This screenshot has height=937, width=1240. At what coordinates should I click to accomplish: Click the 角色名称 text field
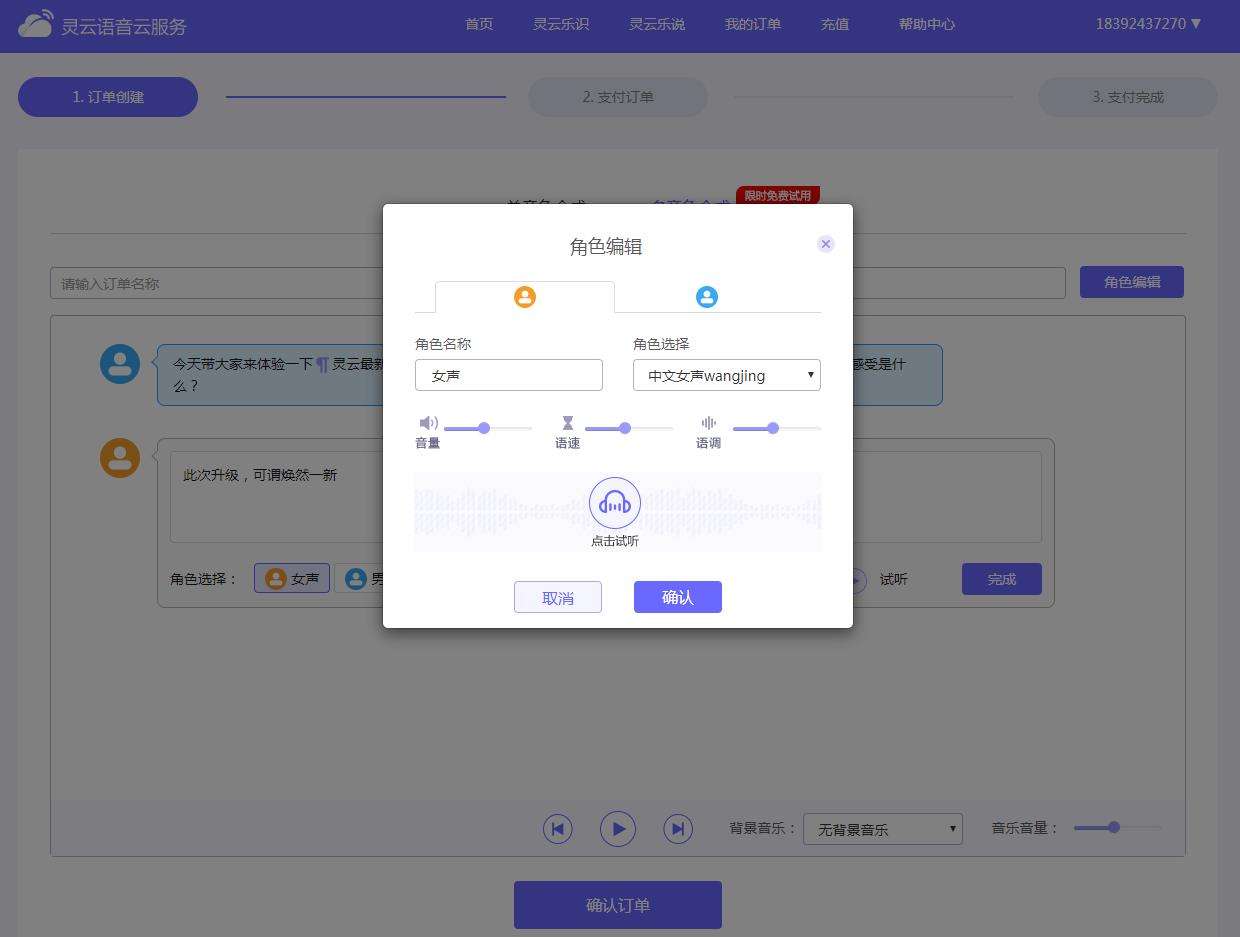coord(509,375)
